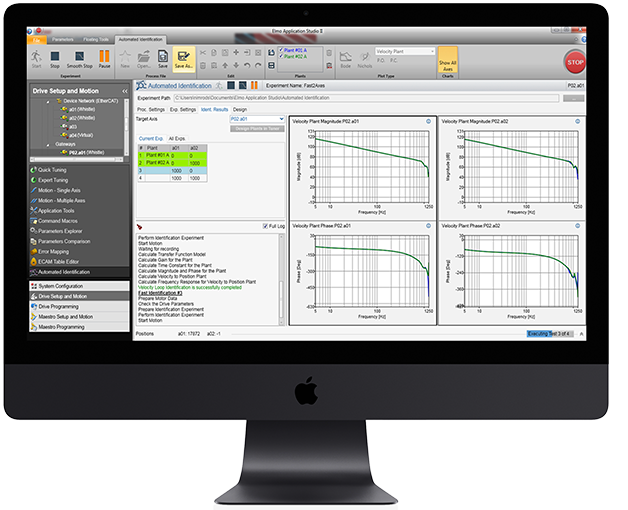The height and width of the screenshot is (510, 628).
Task: Click the Redo arrow in Edit group
Action: (258, 65)
